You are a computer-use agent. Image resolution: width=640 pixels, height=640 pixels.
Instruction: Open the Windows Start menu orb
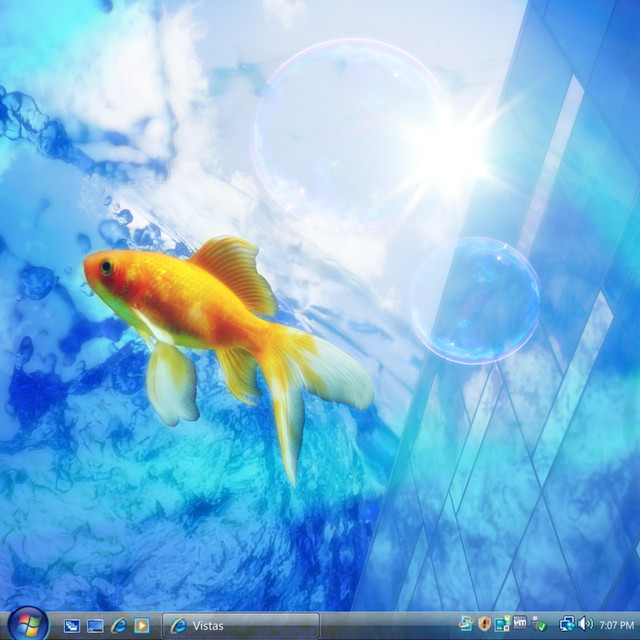click(x=27, y=624)
